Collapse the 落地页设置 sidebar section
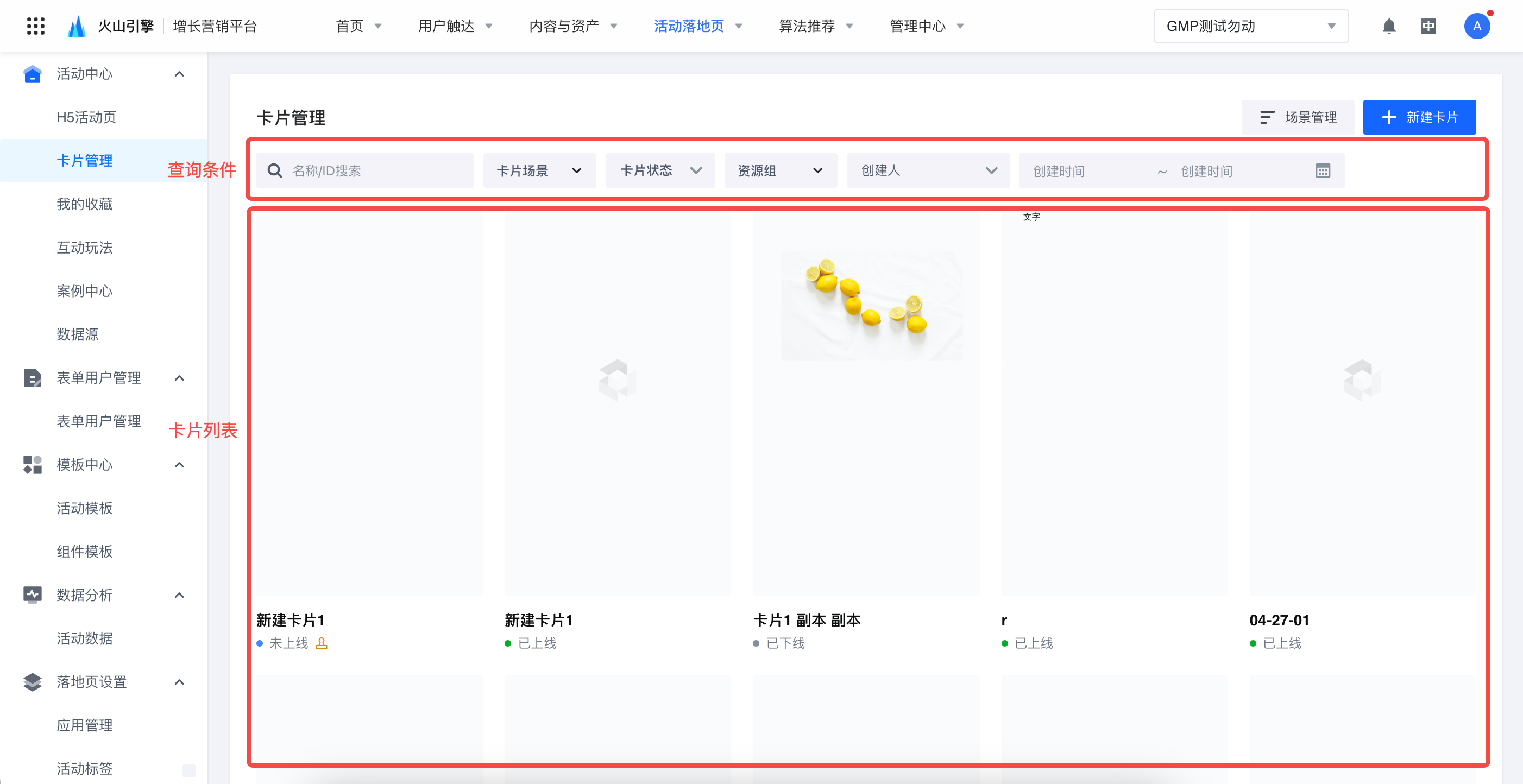The width and height of the screenshot is (1523, 784). coord(180,681)
